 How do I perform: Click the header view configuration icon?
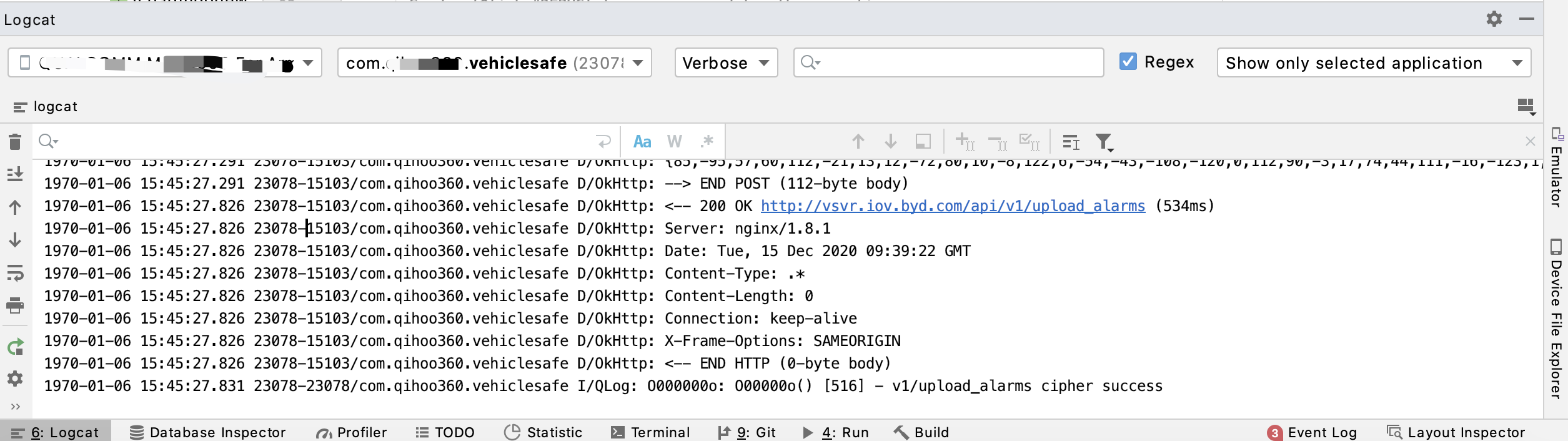[x=1527, y=106]
